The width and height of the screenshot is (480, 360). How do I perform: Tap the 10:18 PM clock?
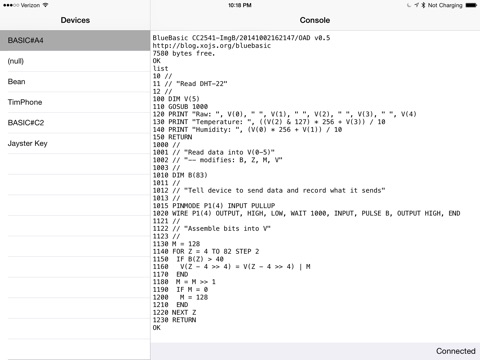tap(240, 5)
